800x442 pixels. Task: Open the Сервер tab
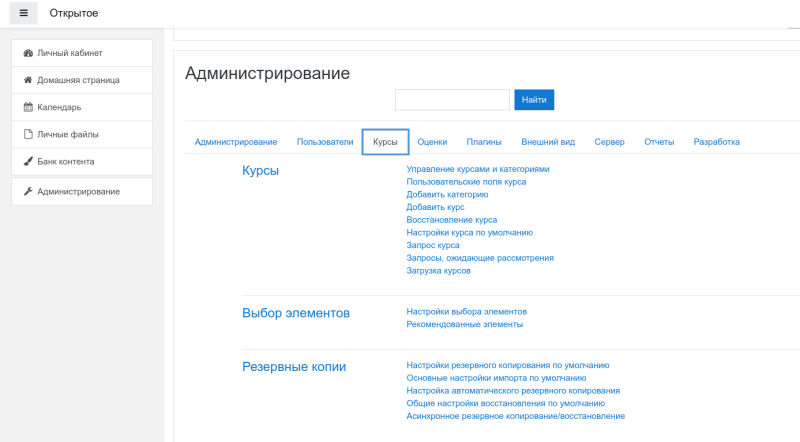point(609,142)
